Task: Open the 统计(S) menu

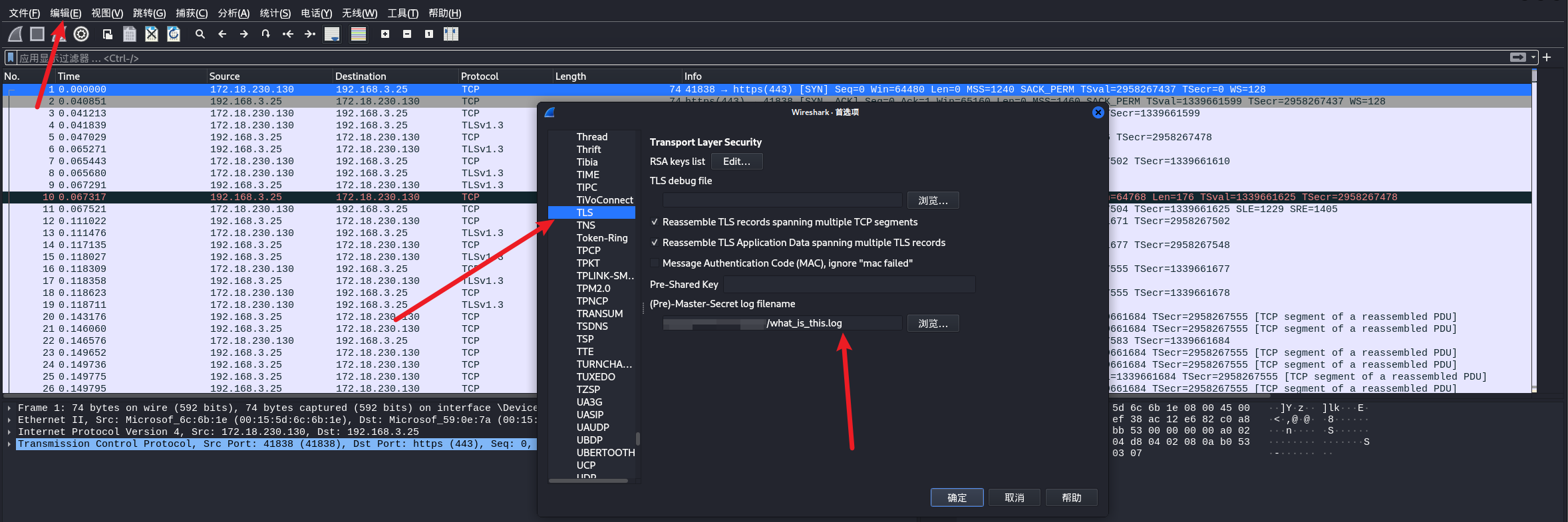Action: (x=275, y=13)
